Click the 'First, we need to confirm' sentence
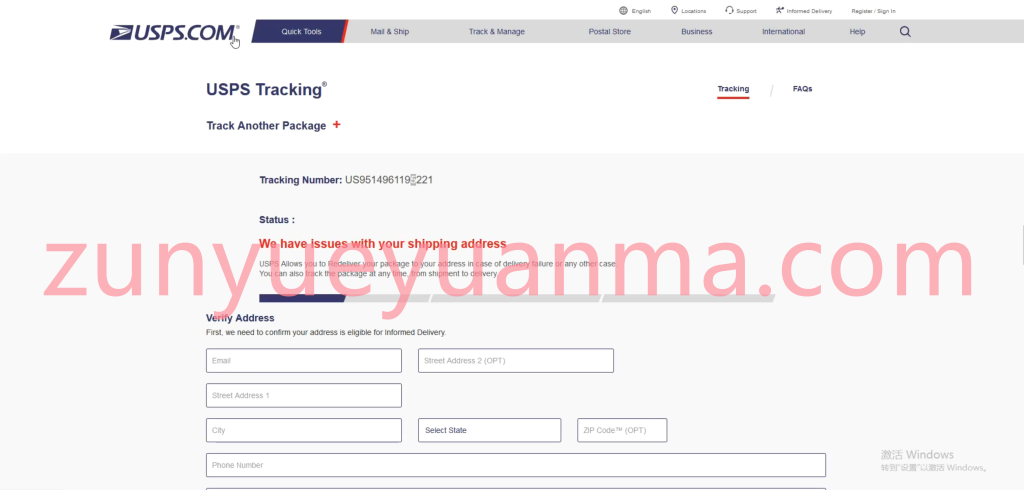This screenshot has height=490, width=1024. coord(326,333)
